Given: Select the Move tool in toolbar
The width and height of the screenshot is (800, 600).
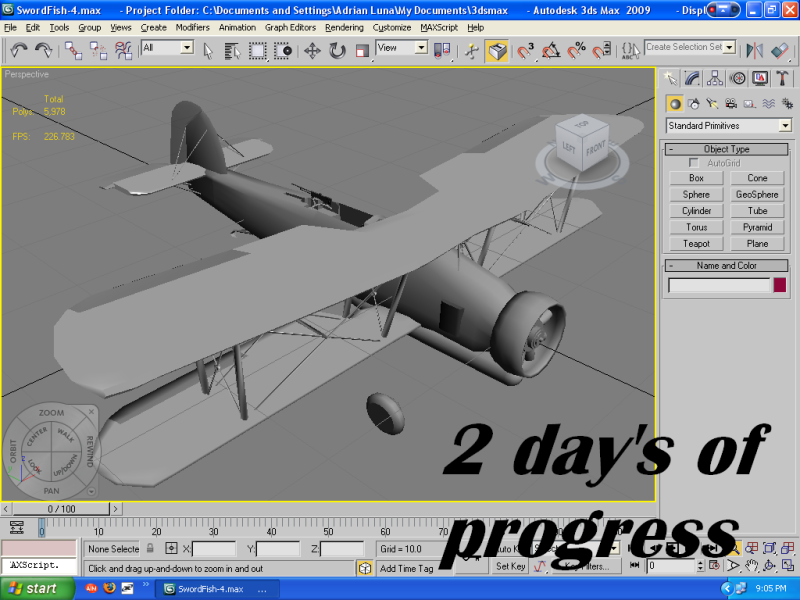Looking at the screenshot, I should tap(312, 50).
